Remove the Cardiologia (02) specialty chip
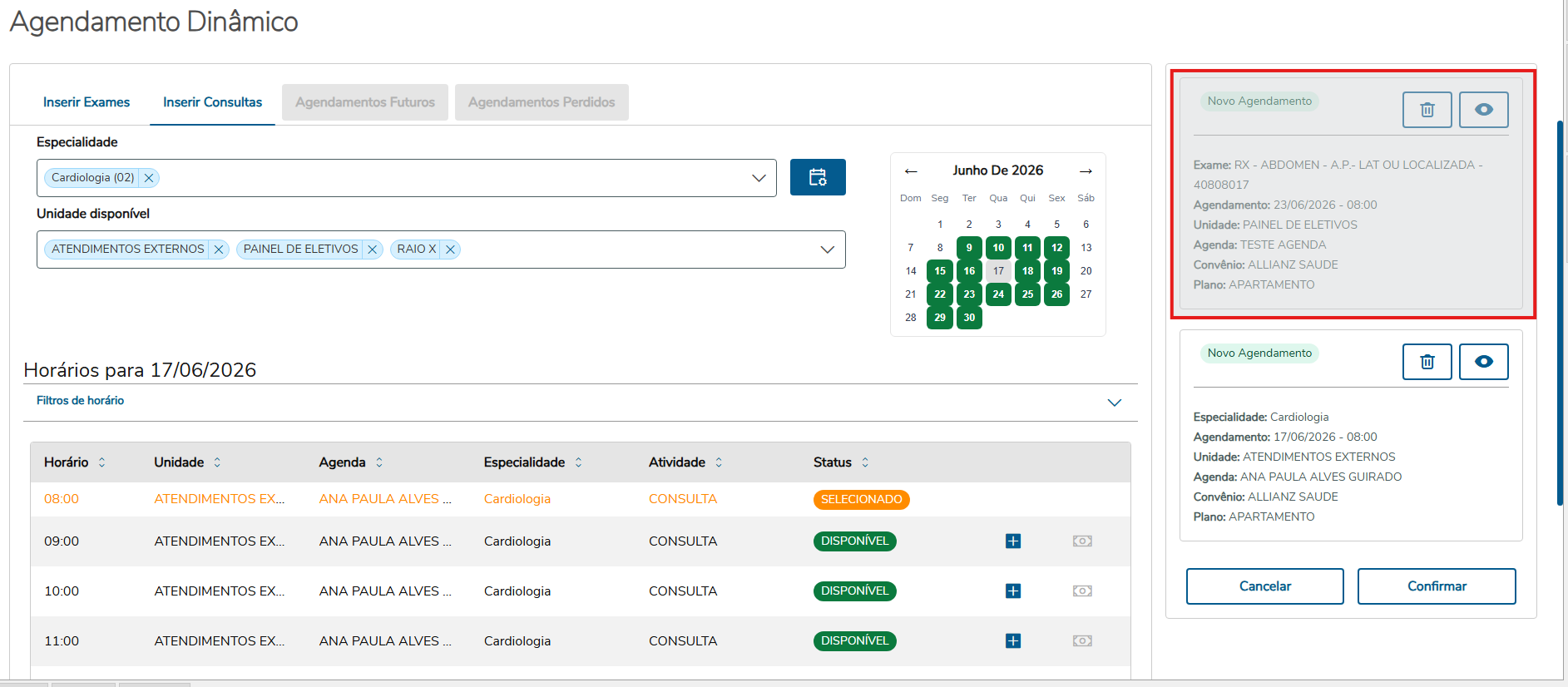The height and width of the screenshot is (687, 1568). [x=149, y=178]
